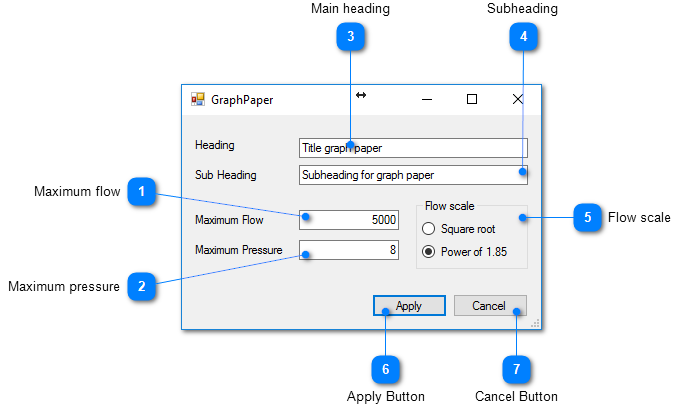Image resolution: width=676 pixels, height=405 pixels.
Task: Maximize the GraphPaper window
Action: click(472, 99)
